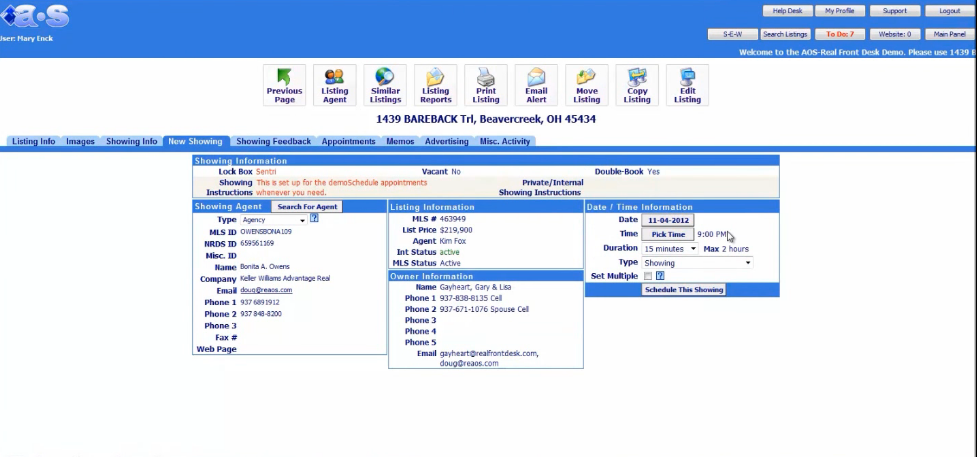
Task: Click agent phone 937 6891912
Action: pos(260,302)
